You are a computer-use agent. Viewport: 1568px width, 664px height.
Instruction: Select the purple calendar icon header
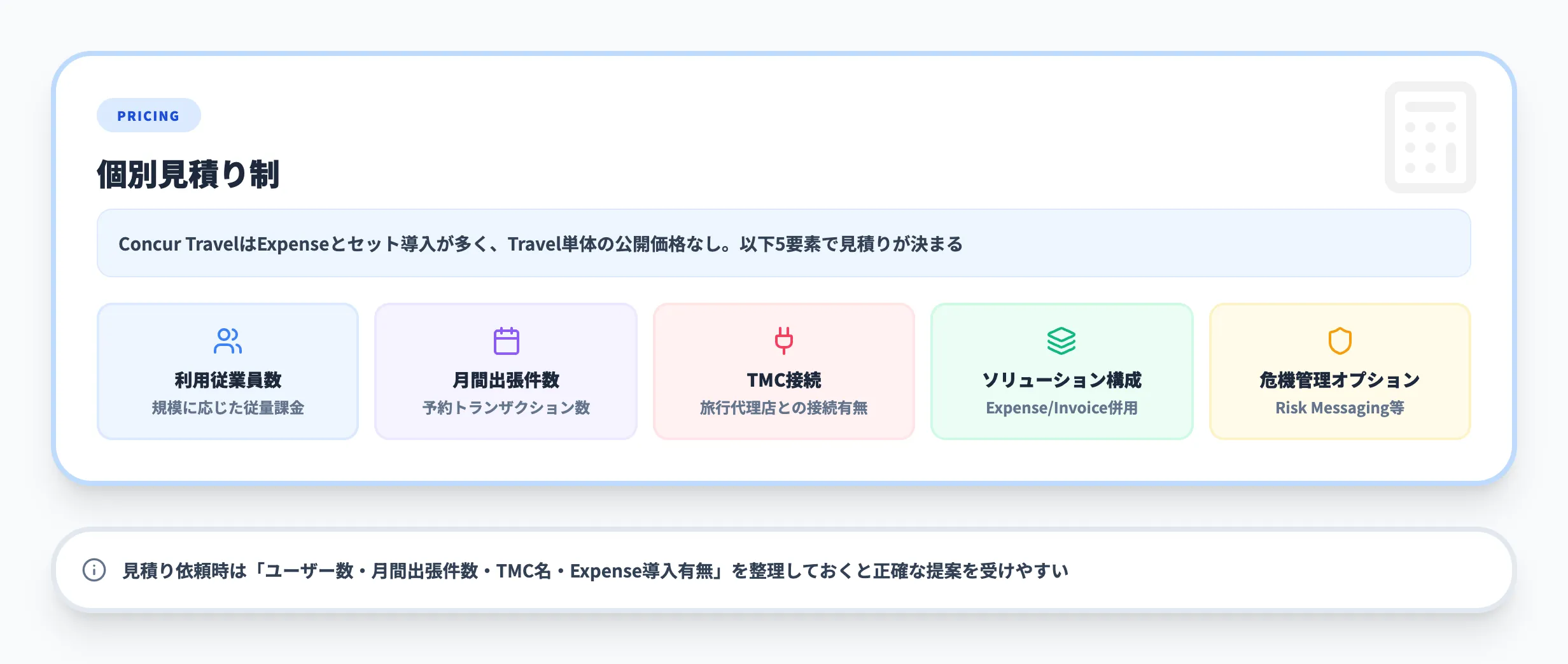(506, 341)
